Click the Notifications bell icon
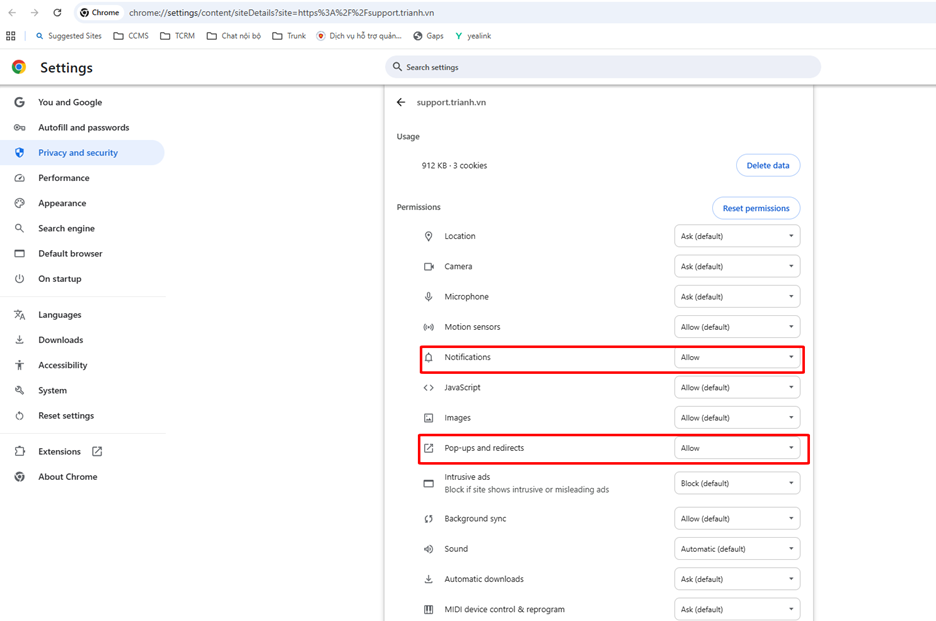The height and width of the screenshot is (621, 936). point(429,357)
